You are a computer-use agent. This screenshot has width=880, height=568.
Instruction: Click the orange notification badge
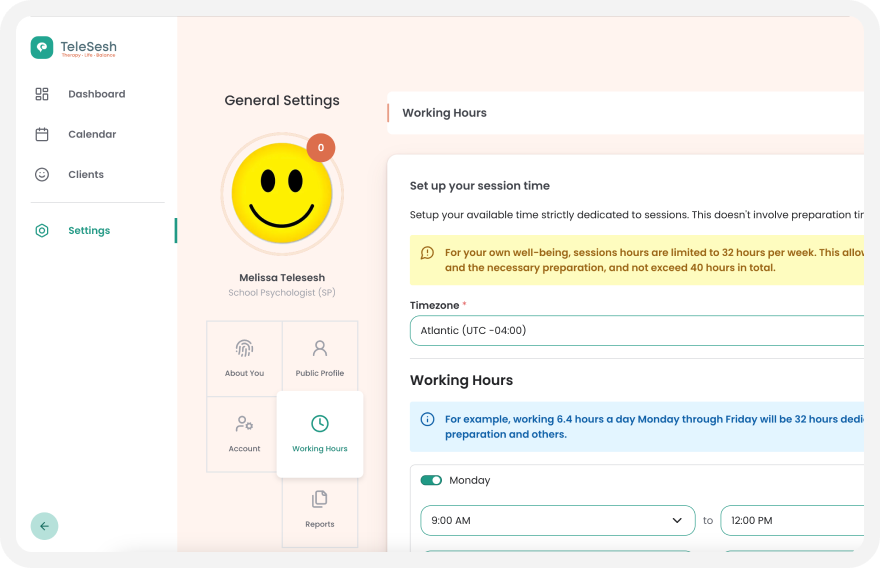[321, 148]
